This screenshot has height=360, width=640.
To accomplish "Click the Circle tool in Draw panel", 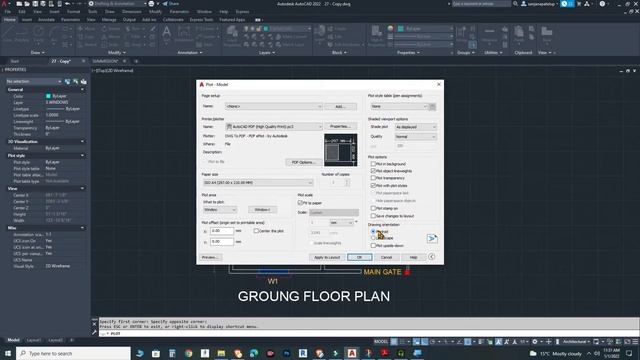I will 38,33.
